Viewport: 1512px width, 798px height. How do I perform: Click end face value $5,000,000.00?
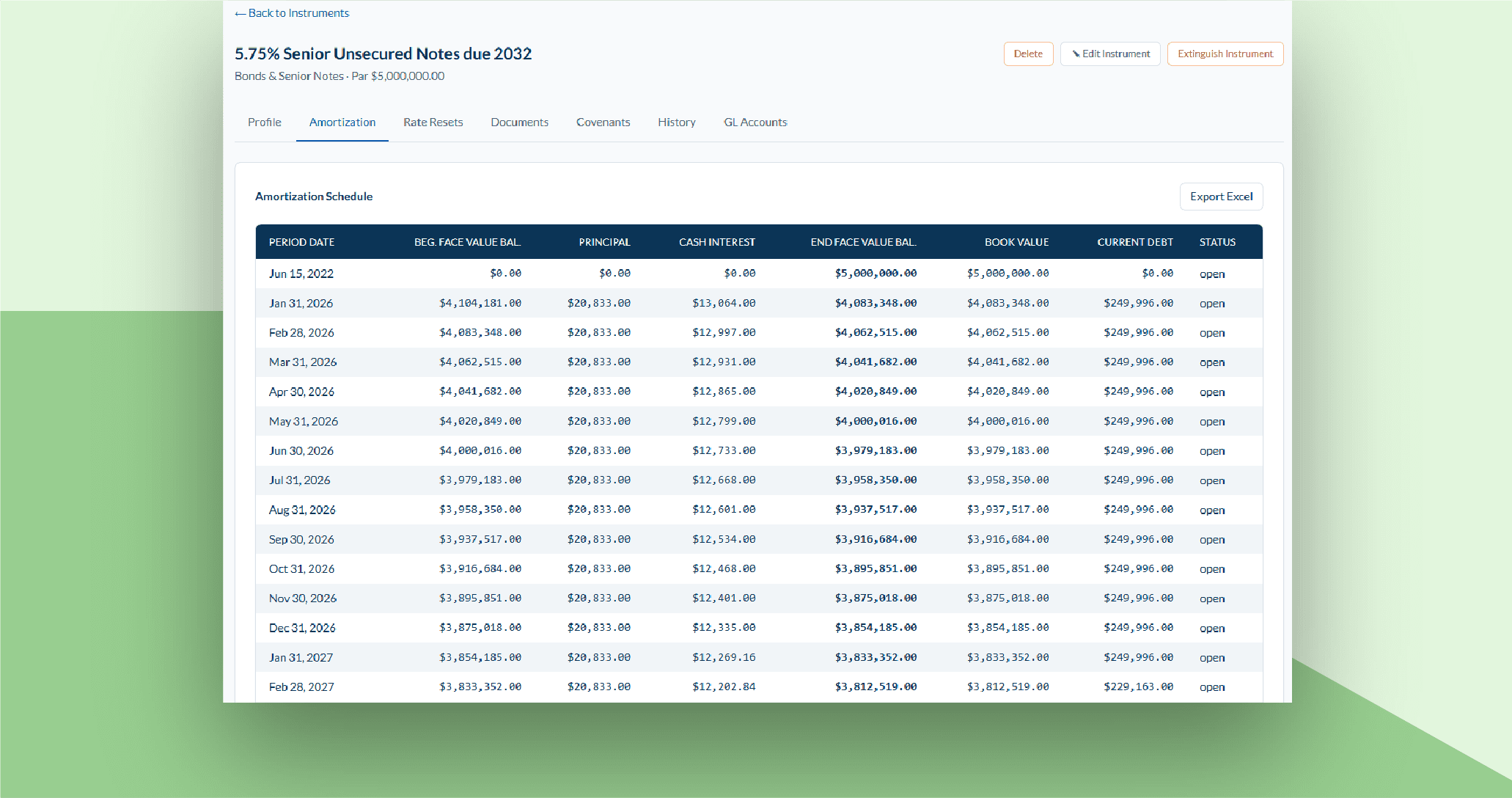click(876, 273)
